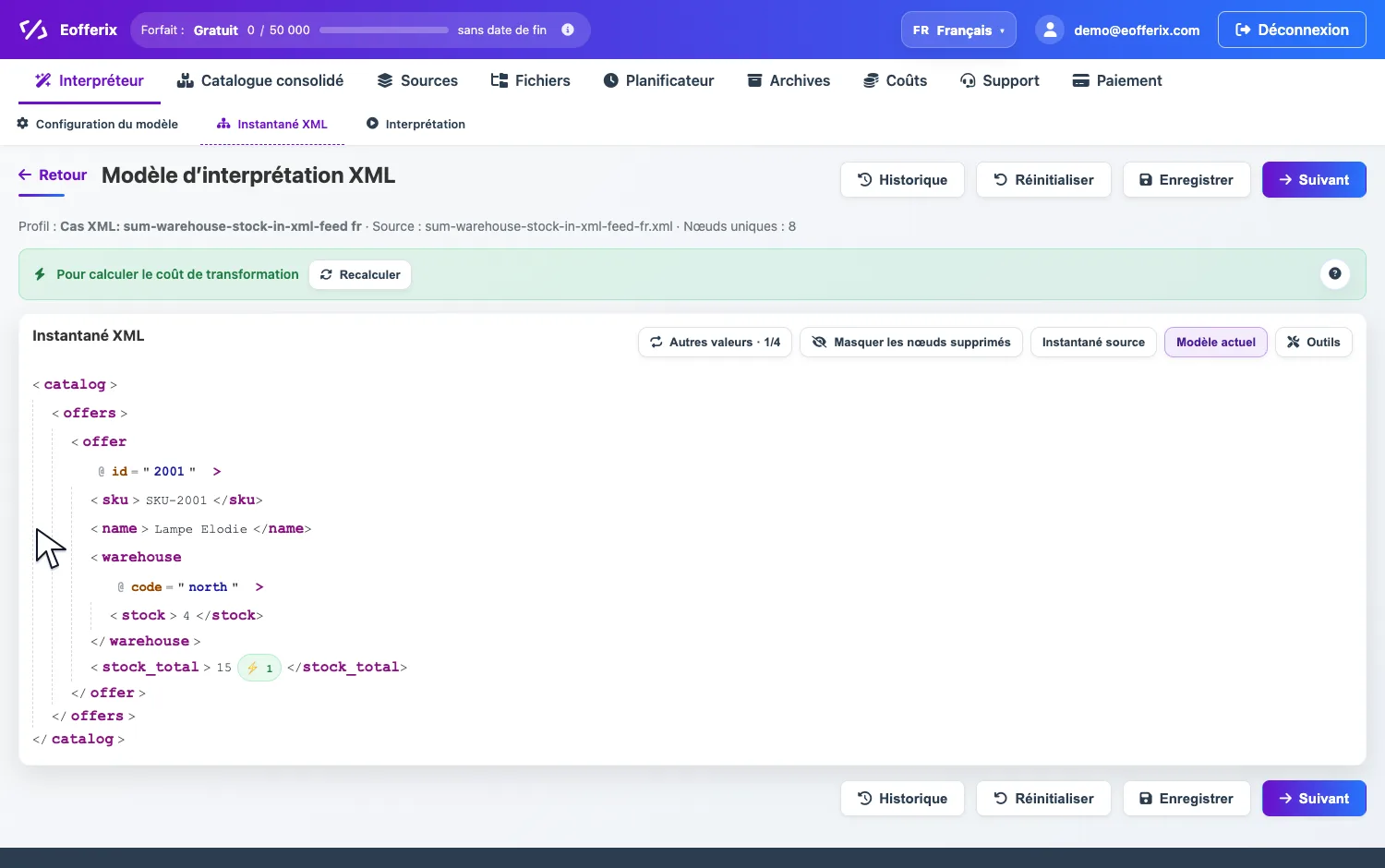Click the user avatar icon
1385x868 pixels.
coord(1050,30)
